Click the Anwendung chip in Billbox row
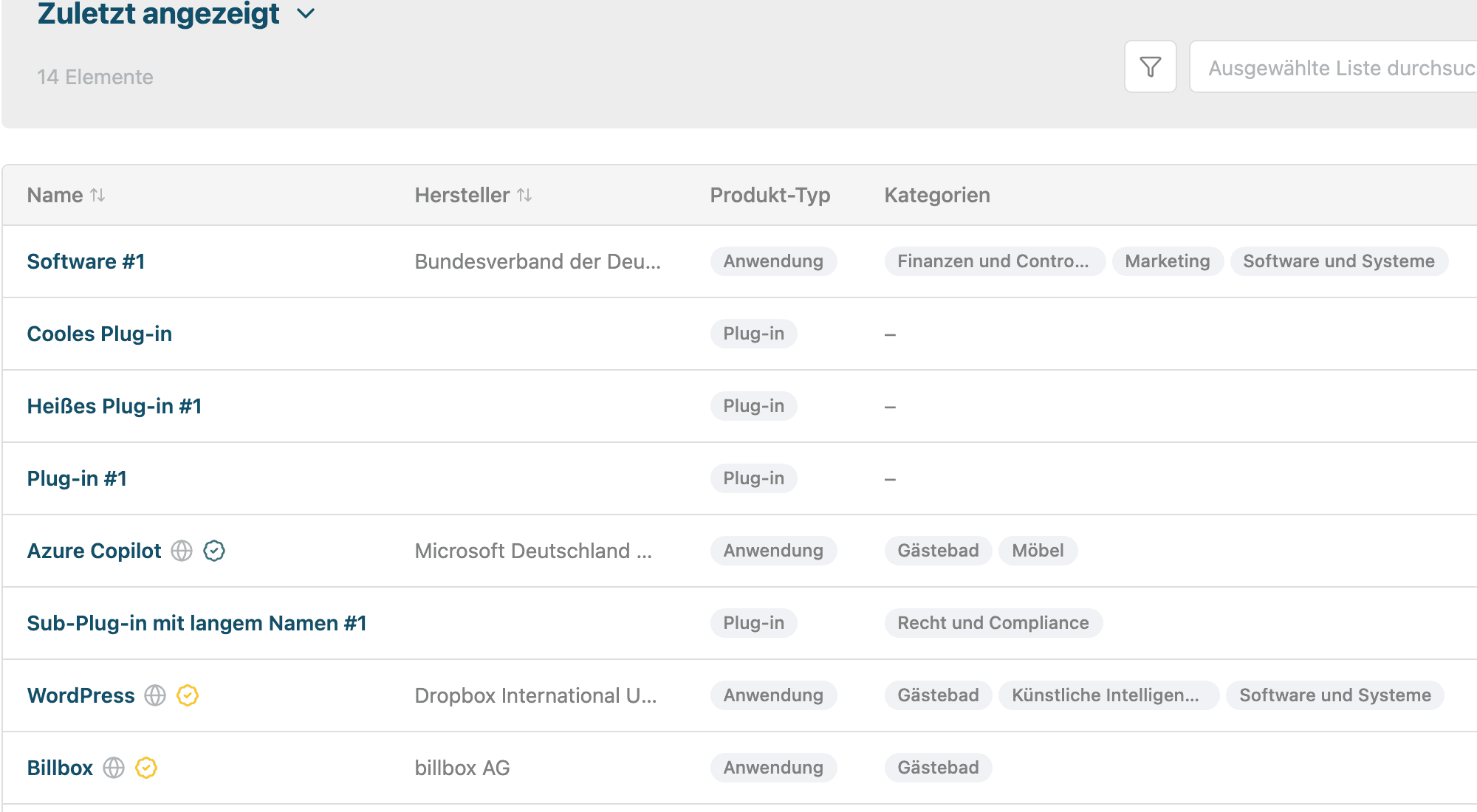 coord(773,768)
